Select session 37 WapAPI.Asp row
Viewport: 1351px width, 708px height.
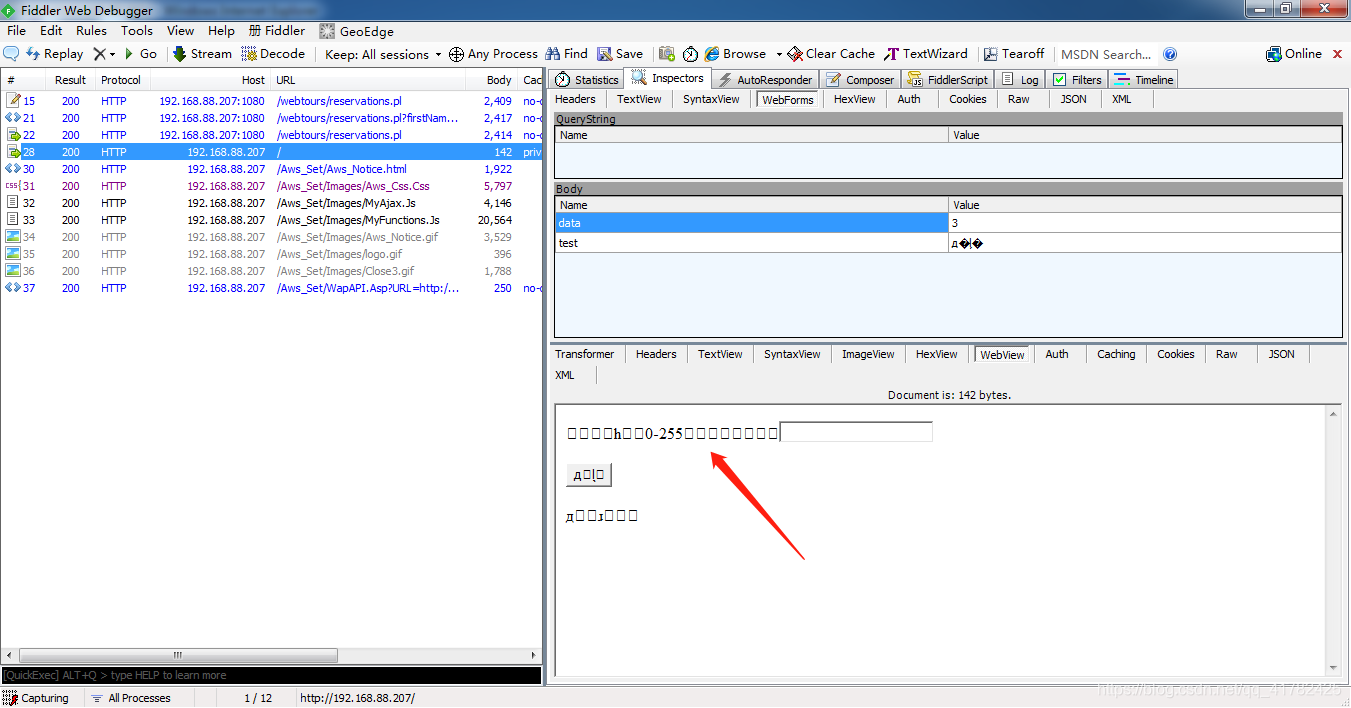[x=271, y=288]
